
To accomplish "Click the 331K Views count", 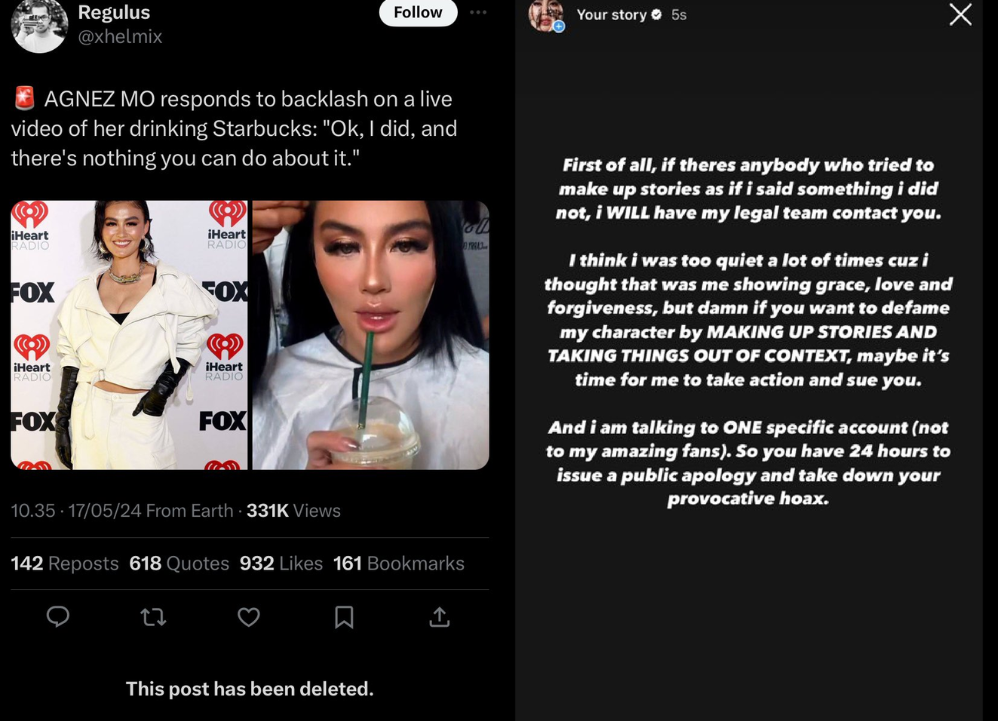I will coord(293,511).
